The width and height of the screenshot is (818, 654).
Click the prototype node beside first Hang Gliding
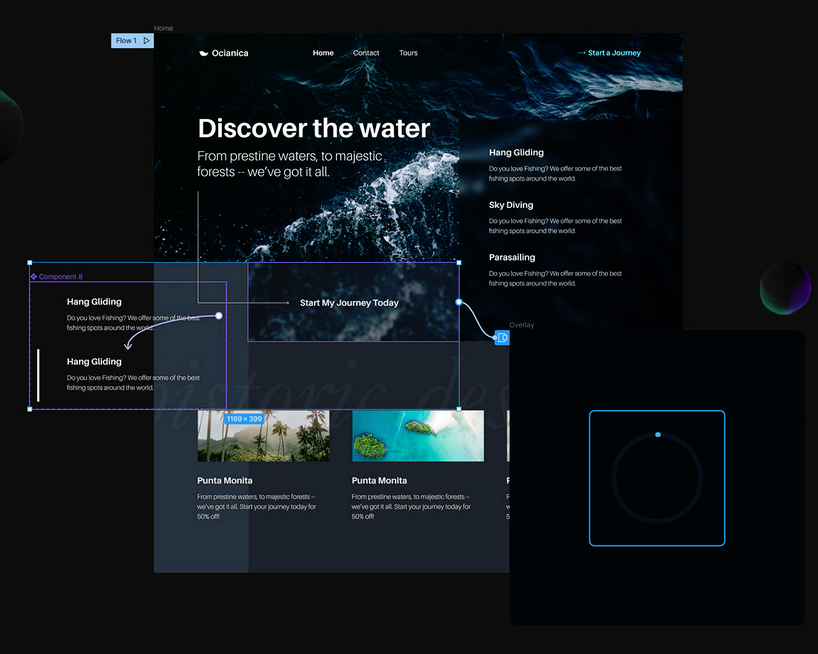(x=219, y=316)
